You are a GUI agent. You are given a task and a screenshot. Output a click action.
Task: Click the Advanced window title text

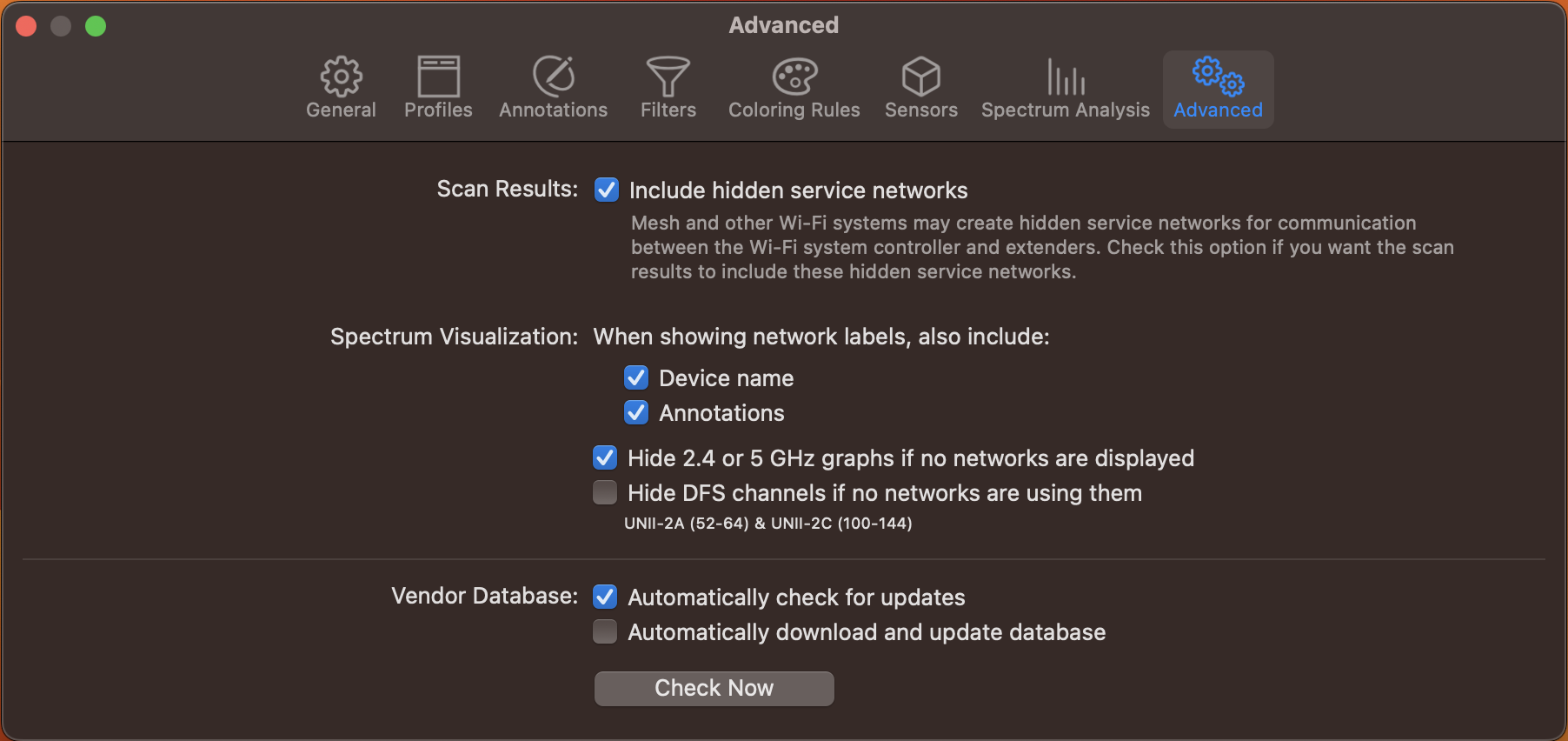784,25
